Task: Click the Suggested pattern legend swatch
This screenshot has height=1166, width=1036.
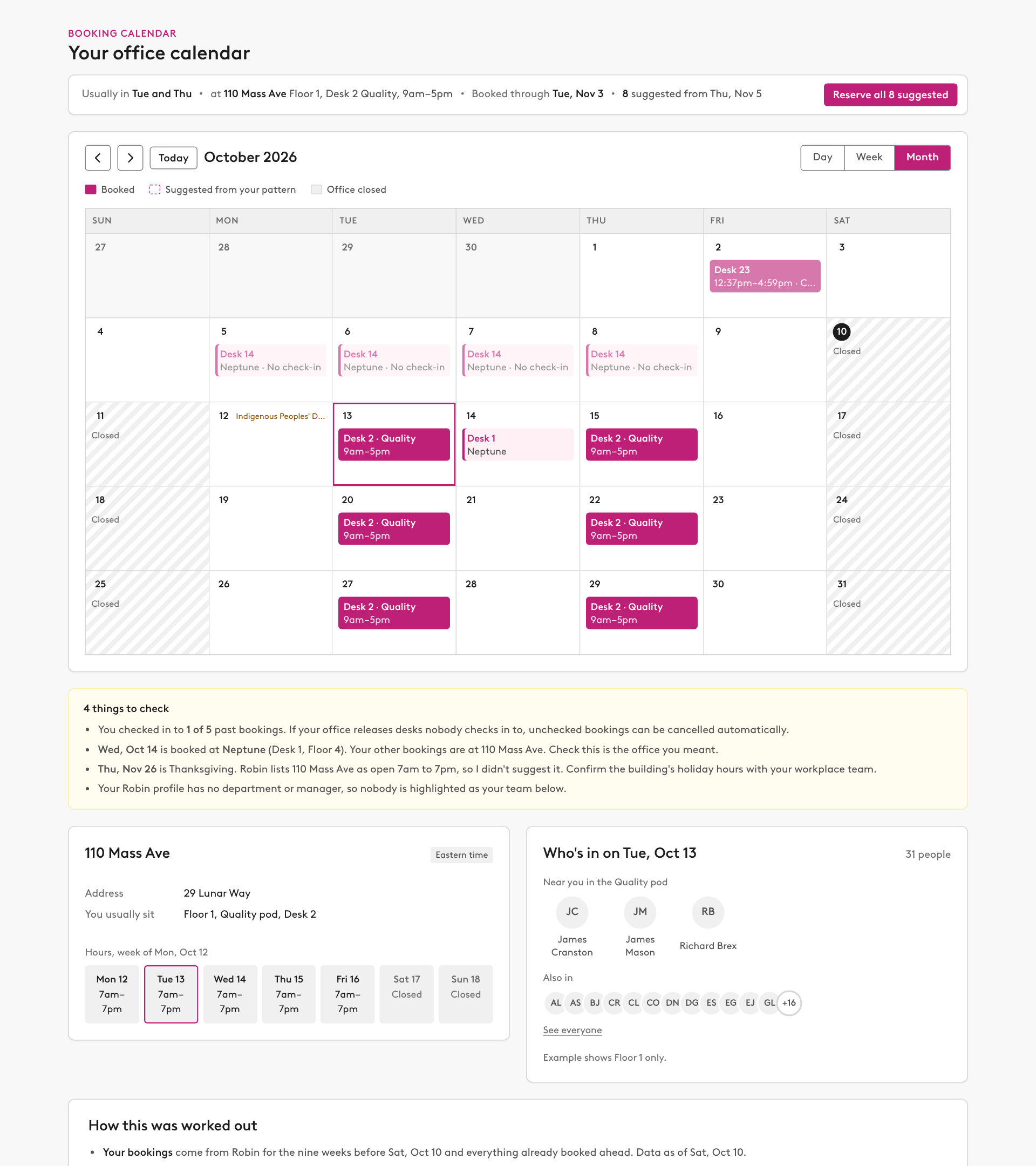Action: click(x=154, y=189)
